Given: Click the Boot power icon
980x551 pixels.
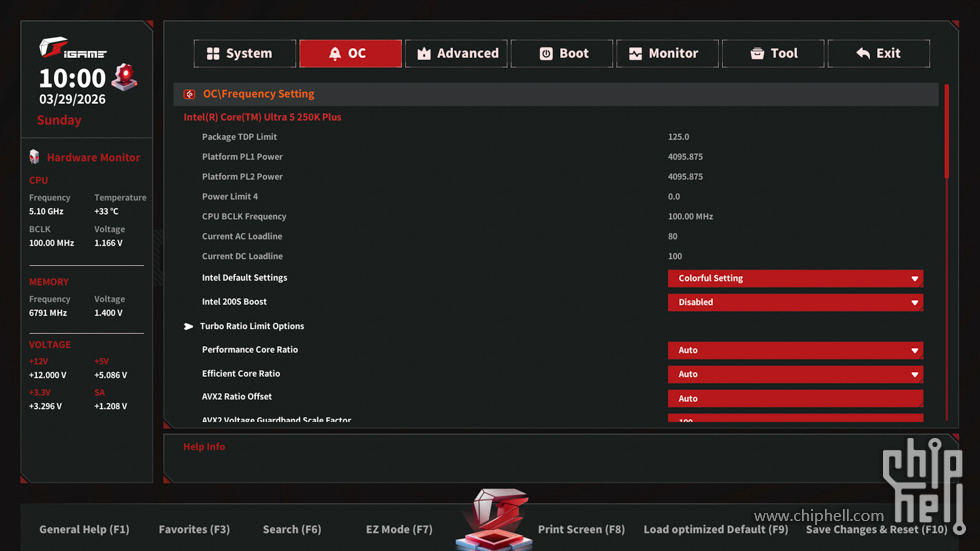Looking at the screenshot, I should 546,54.
